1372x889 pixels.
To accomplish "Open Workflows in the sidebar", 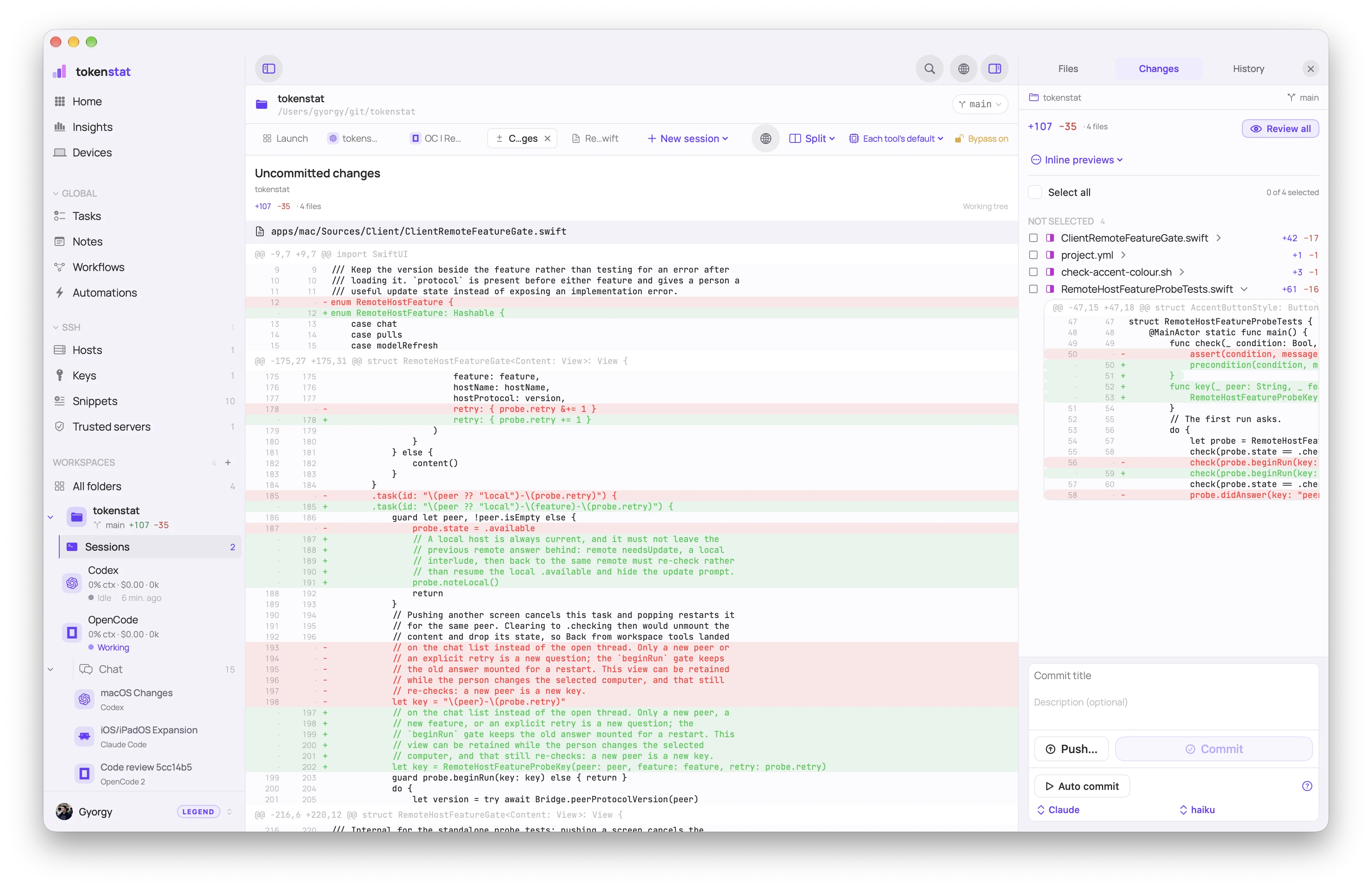I will point(98,267).
